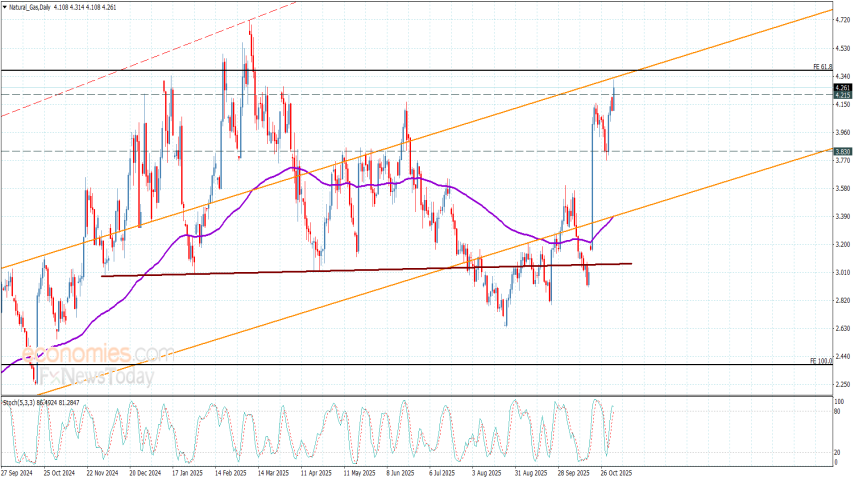Image resolution: width=855 pixels, height=480 pixels.
Task: Click the 100 level on Stochastic scale
Action: coord(840,401)
